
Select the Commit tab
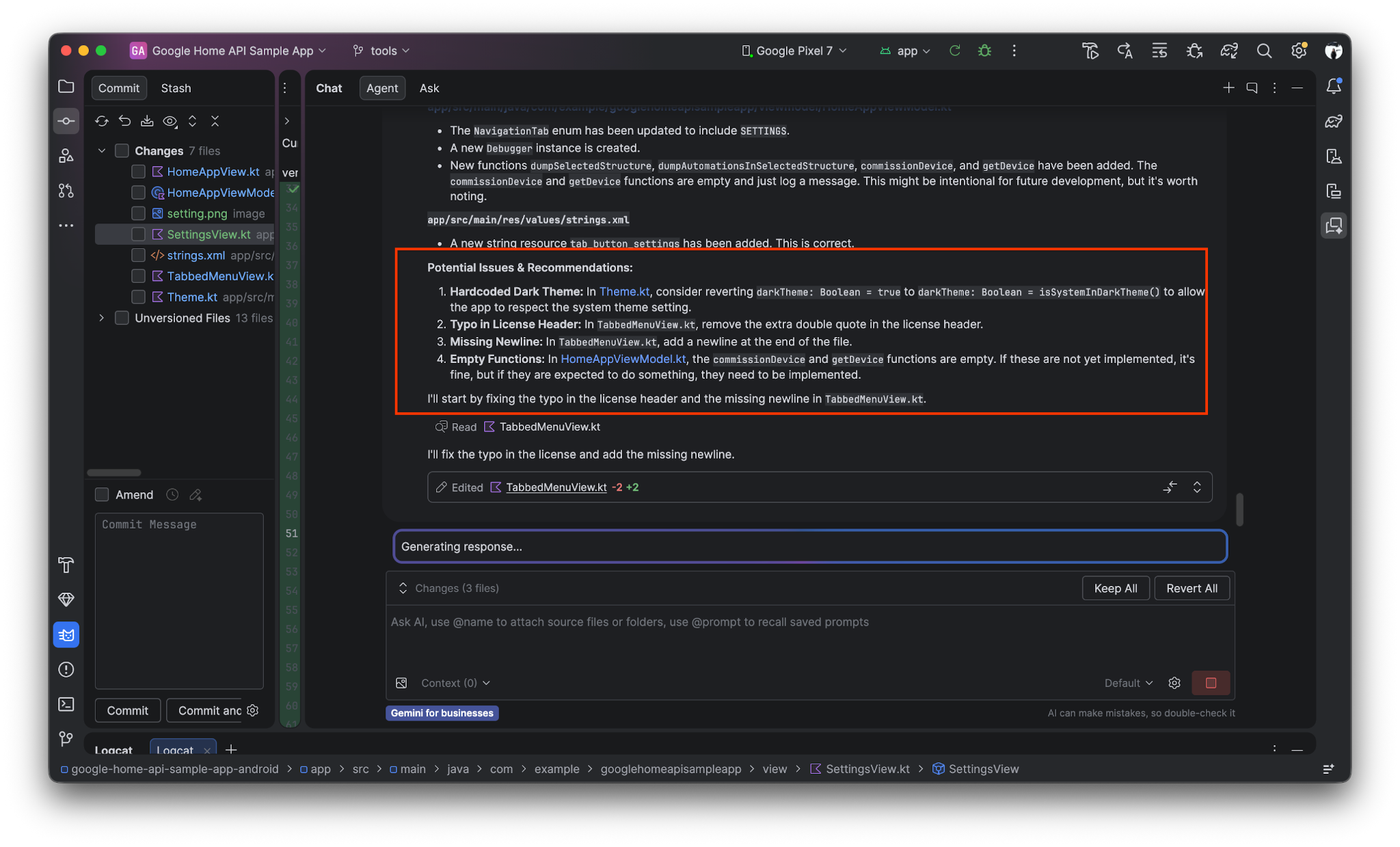(x=119, y=88)
